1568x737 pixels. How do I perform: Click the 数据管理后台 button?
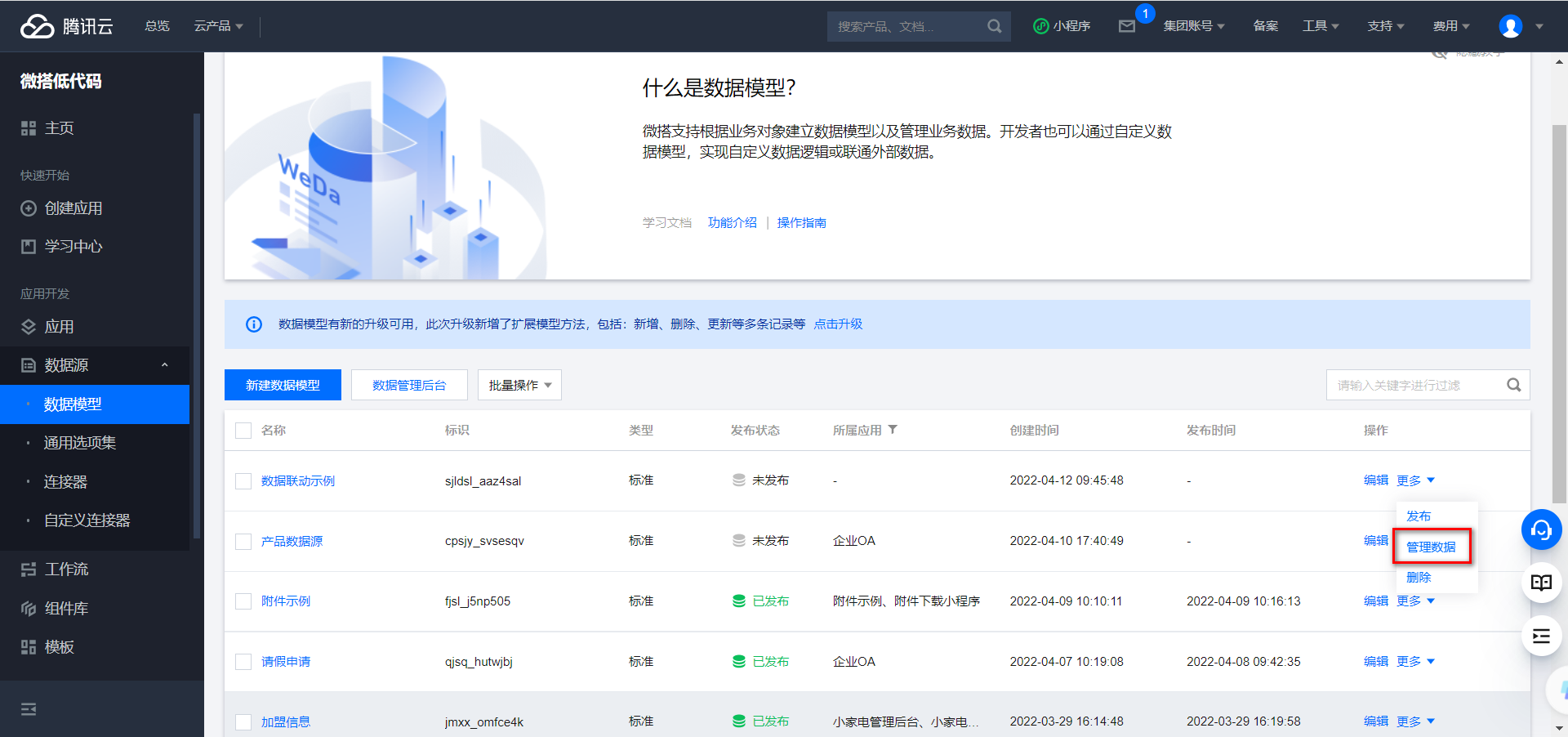tap(409, 385)
